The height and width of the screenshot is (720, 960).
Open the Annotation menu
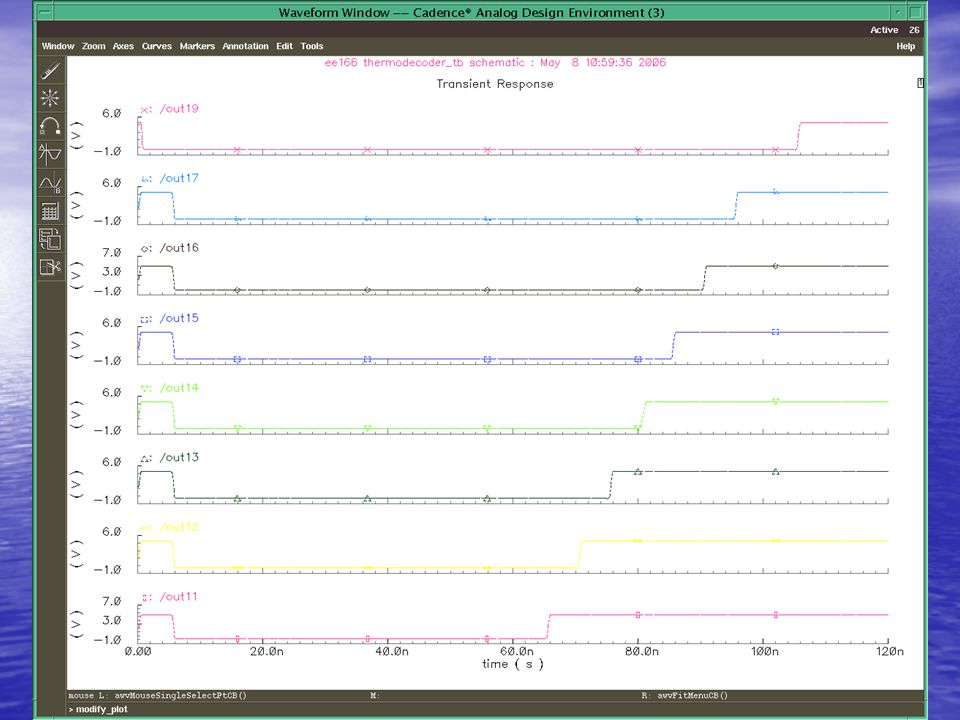pos(246,46)
